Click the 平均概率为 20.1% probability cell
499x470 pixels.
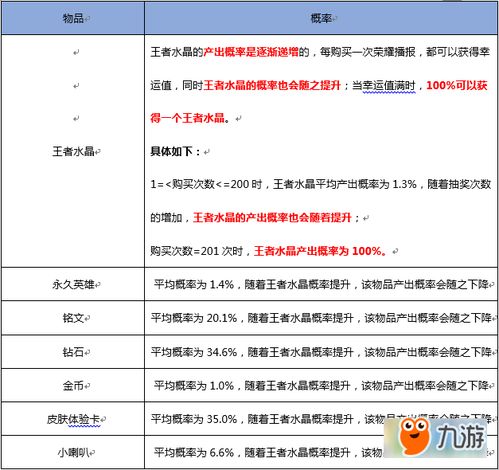pyautogui.click(x=321, y=318)
